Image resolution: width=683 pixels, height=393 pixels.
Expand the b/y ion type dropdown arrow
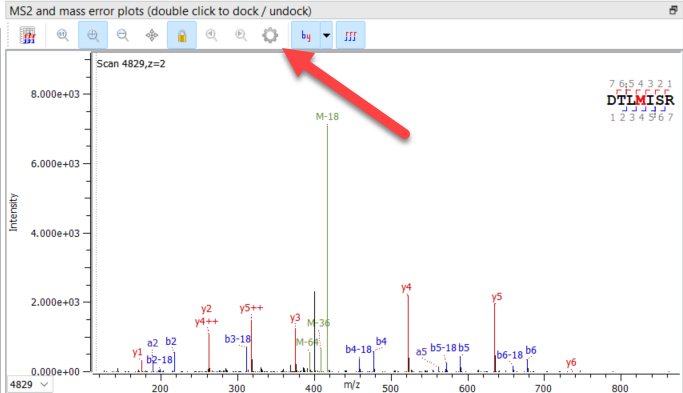(327, 35)
